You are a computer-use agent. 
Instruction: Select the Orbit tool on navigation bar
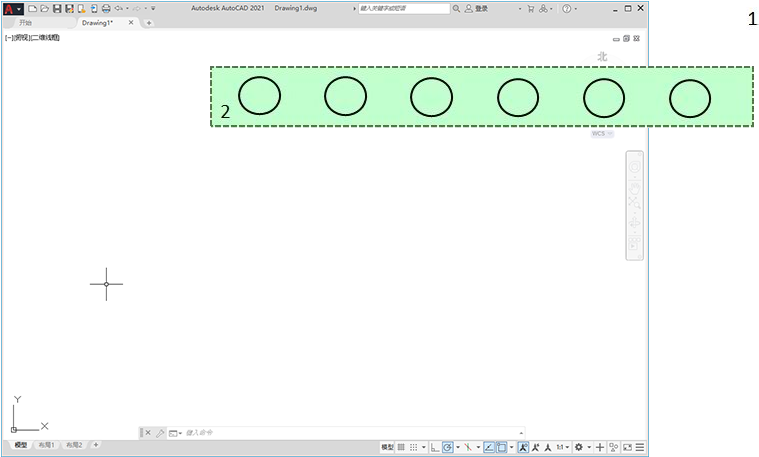pos(635,223)
